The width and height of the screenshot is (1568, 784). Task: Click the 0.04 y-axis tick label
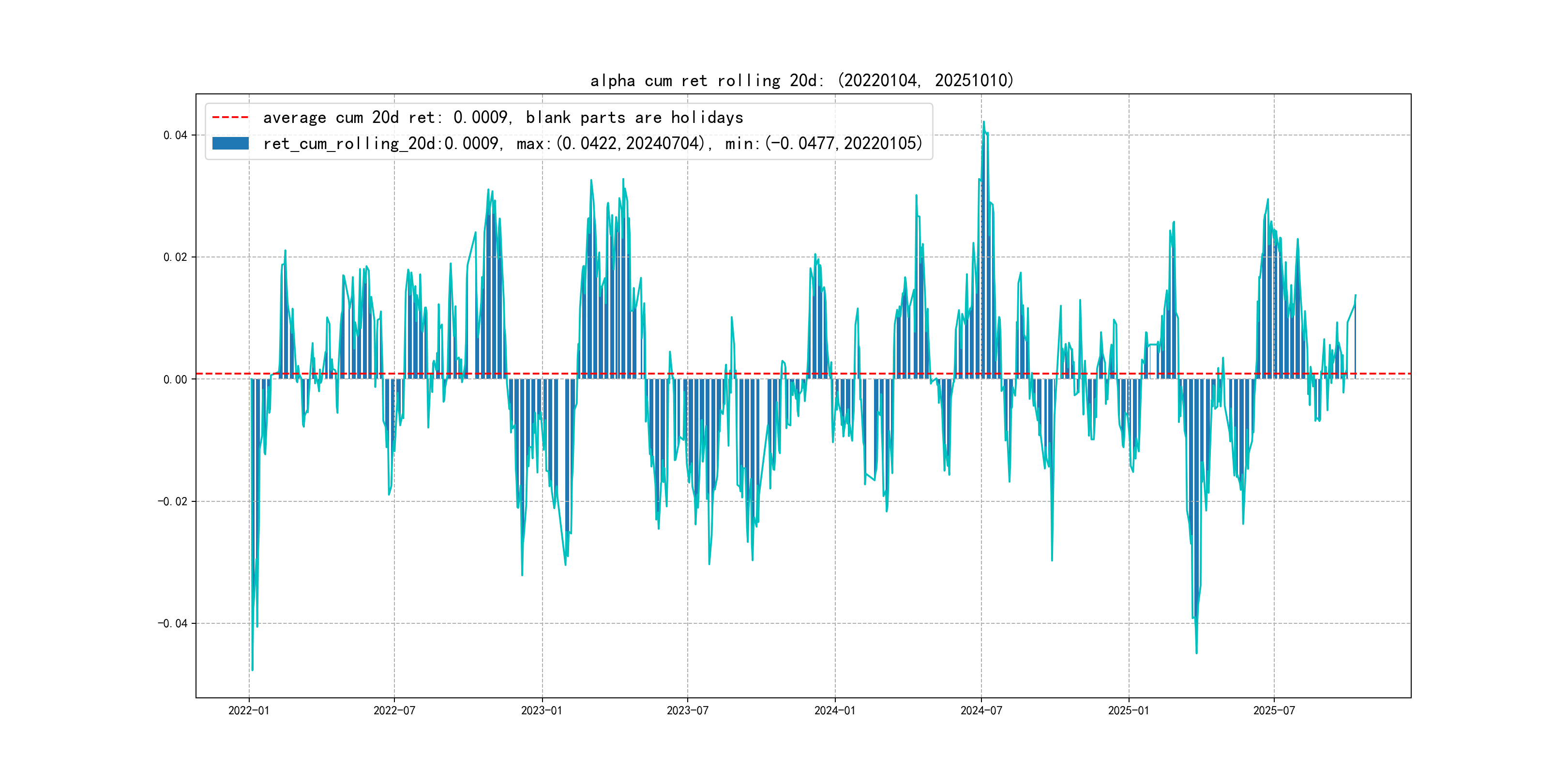pyautogui.click(x=175, y=135)
